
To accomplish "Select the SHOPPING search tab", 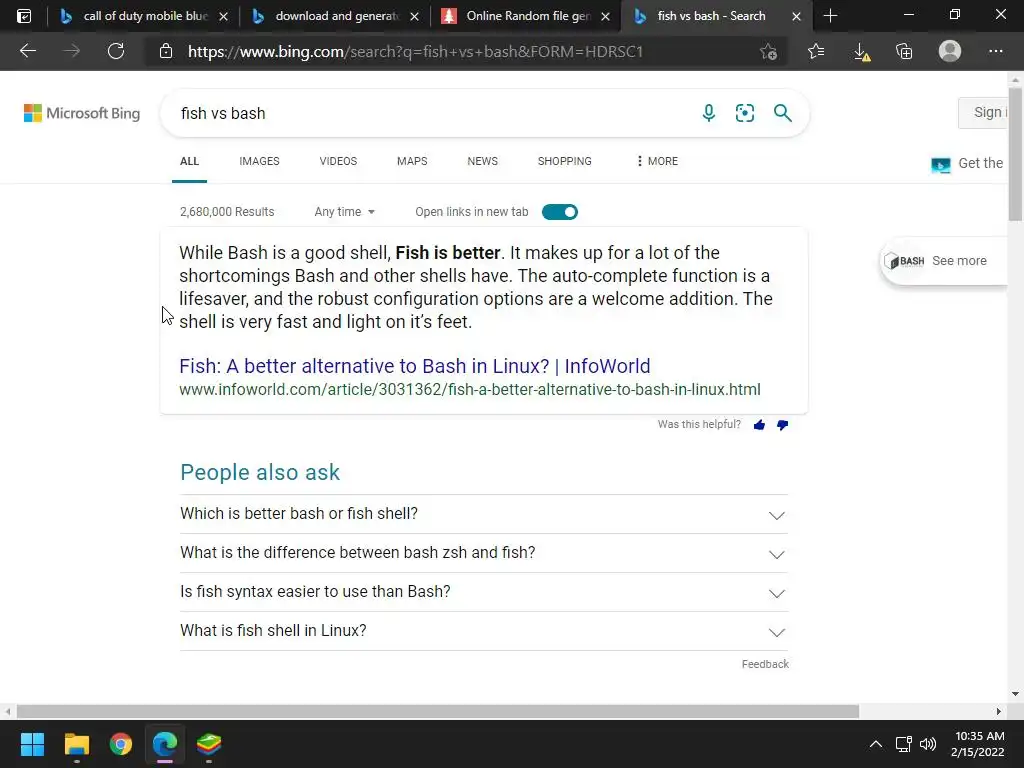I will coord(565,161).
